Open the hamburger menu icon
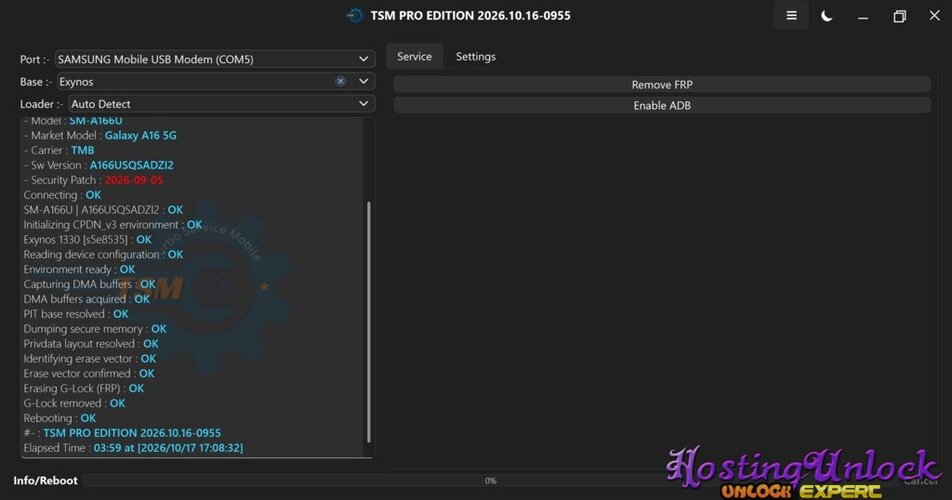Screen dimensions: 952x500 point(791,16)
